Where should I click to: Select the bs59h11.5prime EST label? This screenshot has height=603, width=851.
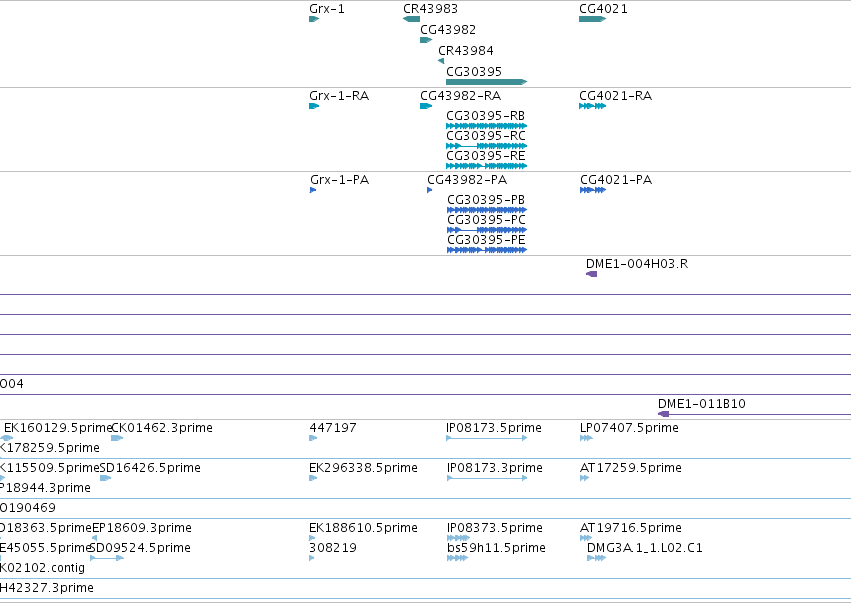[x=496, y=548]
